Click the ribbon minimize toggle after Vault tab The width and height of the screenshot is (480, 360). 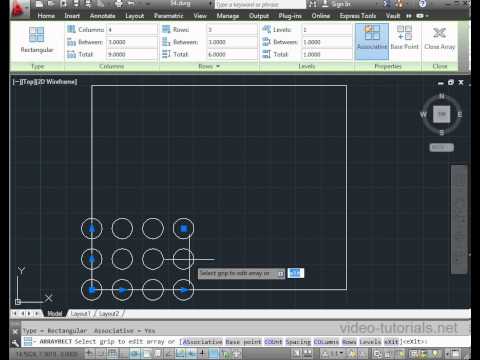coord(420,16)
